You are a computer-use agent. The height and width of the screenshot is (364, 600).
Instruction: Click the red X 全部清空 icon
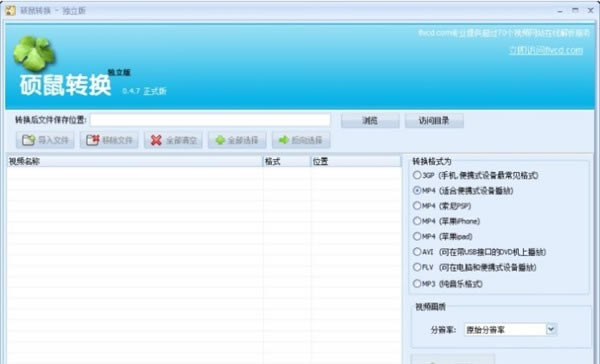tap(156, 140)
